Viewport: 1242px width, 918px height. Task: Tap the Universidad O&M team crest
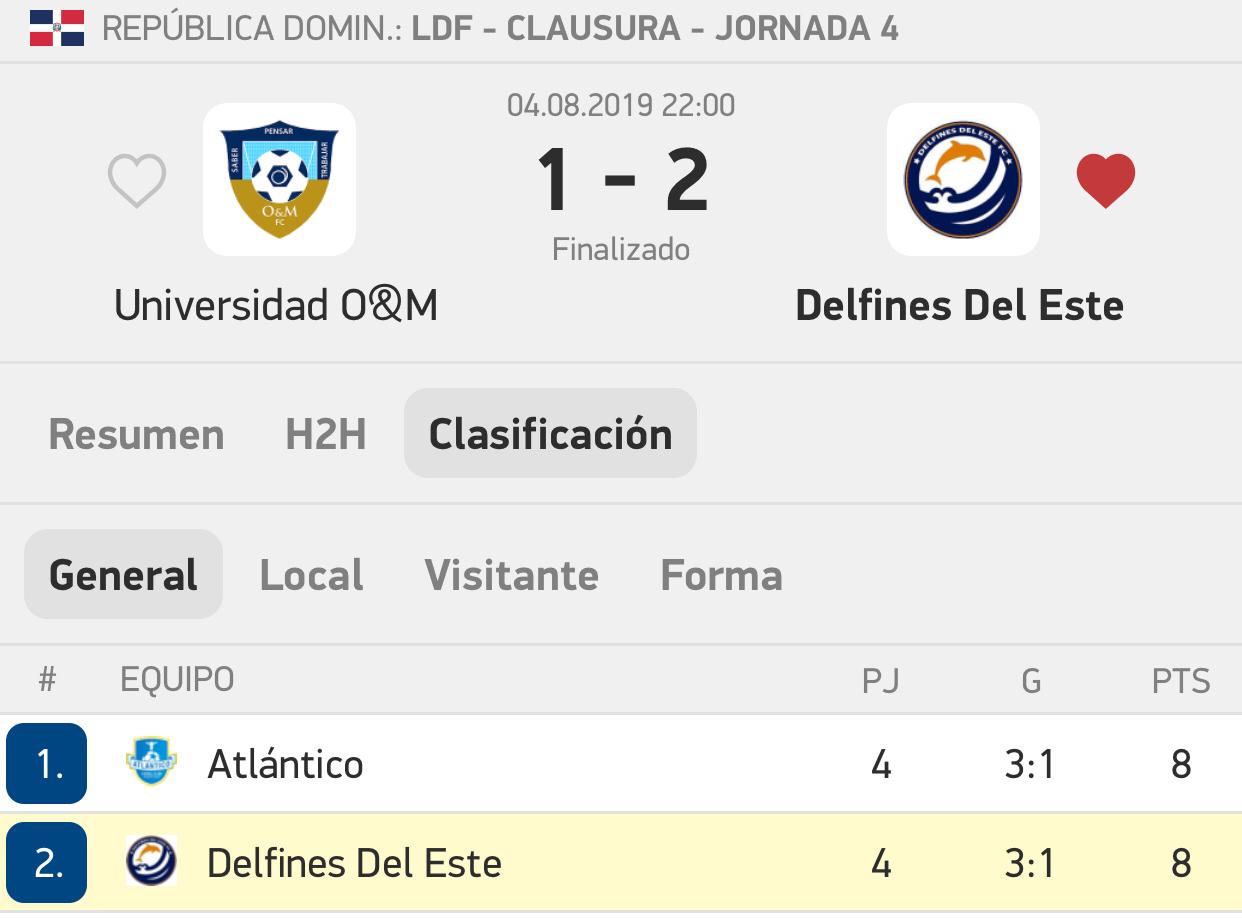coord(279,180)
